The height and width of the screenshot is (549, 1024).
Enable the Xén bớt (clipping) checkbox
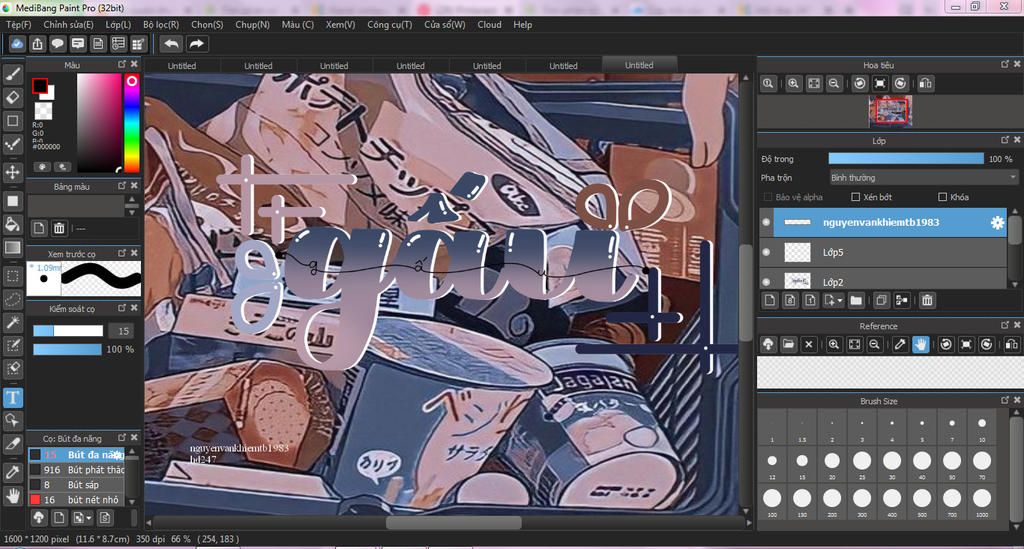[x=856, y=196]
